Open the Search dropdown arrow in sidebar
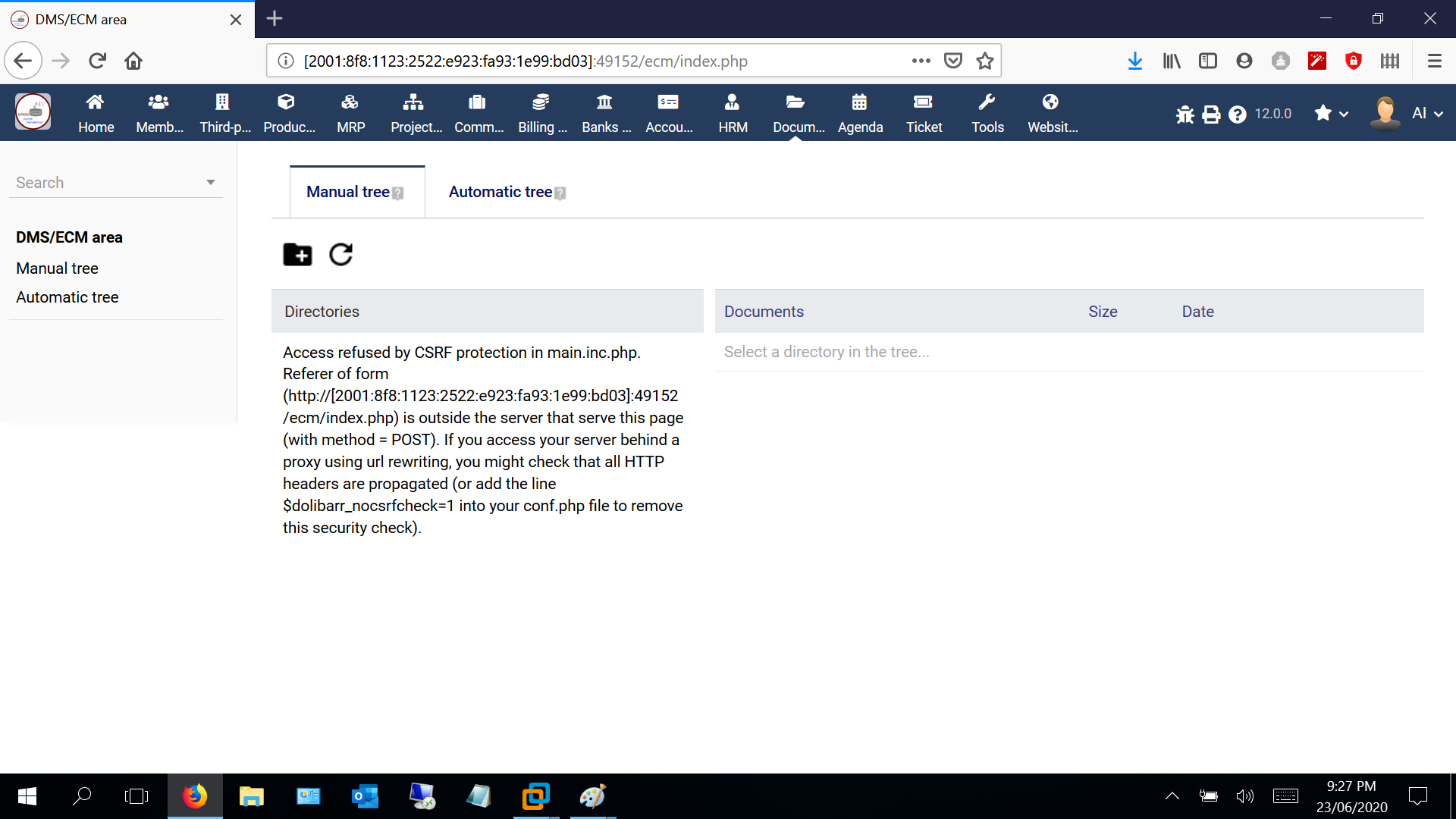Image resolution: width=1456 pixels, height=819 pixels. 211,182
